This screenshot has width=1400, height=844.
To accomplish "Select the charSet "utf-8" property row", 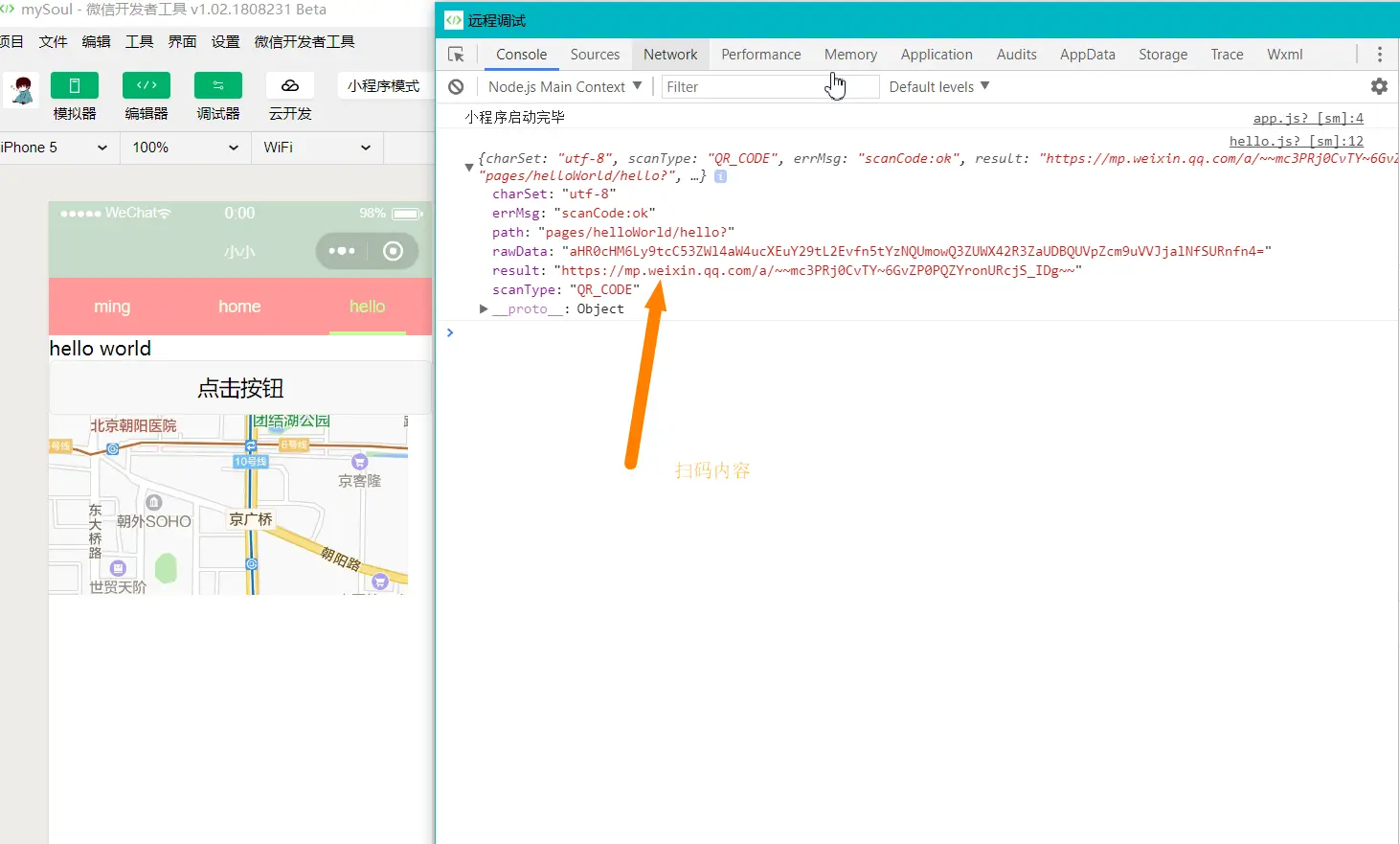I will 554,194.
